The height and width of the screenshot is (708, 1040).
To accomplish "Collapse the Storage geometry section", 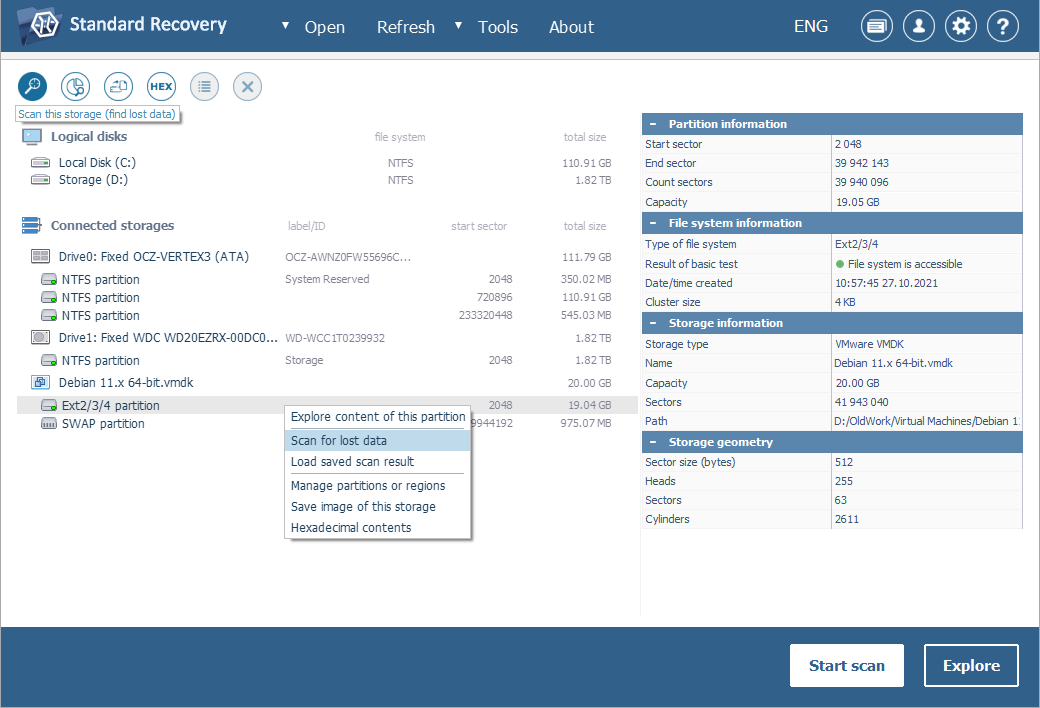I will click(653, 442).
